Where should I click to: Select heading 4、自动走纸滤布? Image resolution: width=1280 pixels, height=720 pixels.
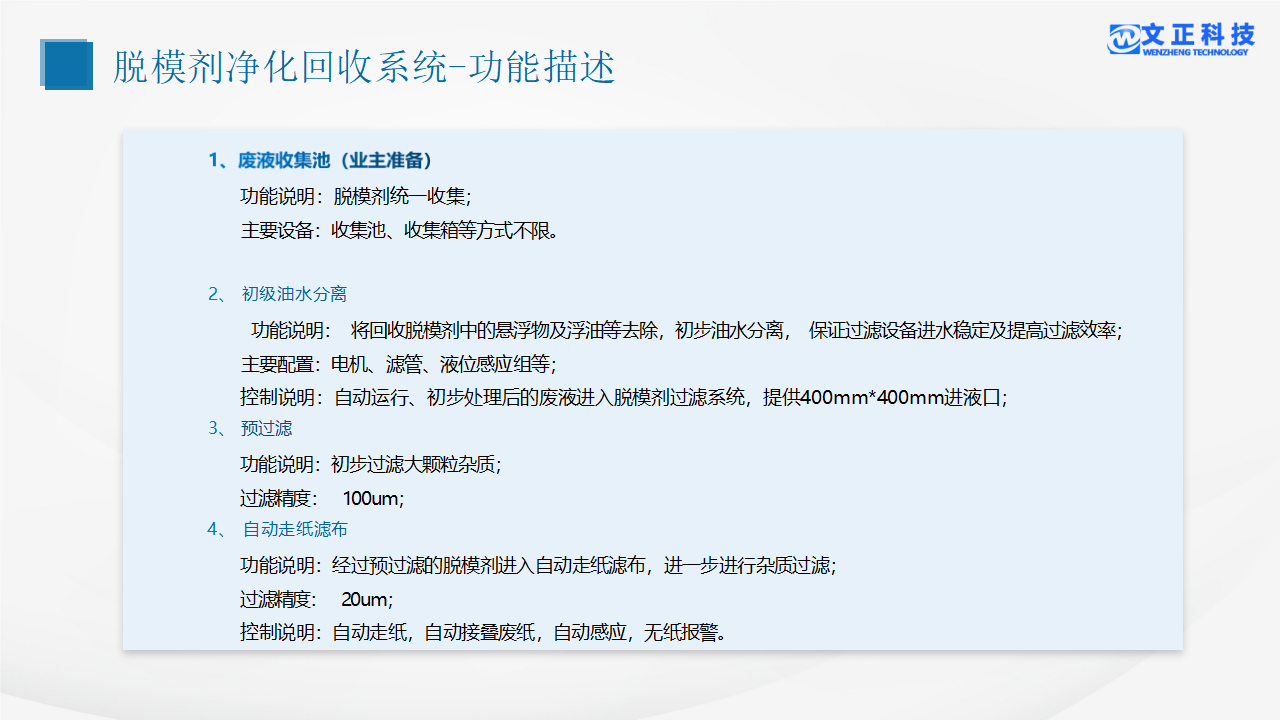278,529
